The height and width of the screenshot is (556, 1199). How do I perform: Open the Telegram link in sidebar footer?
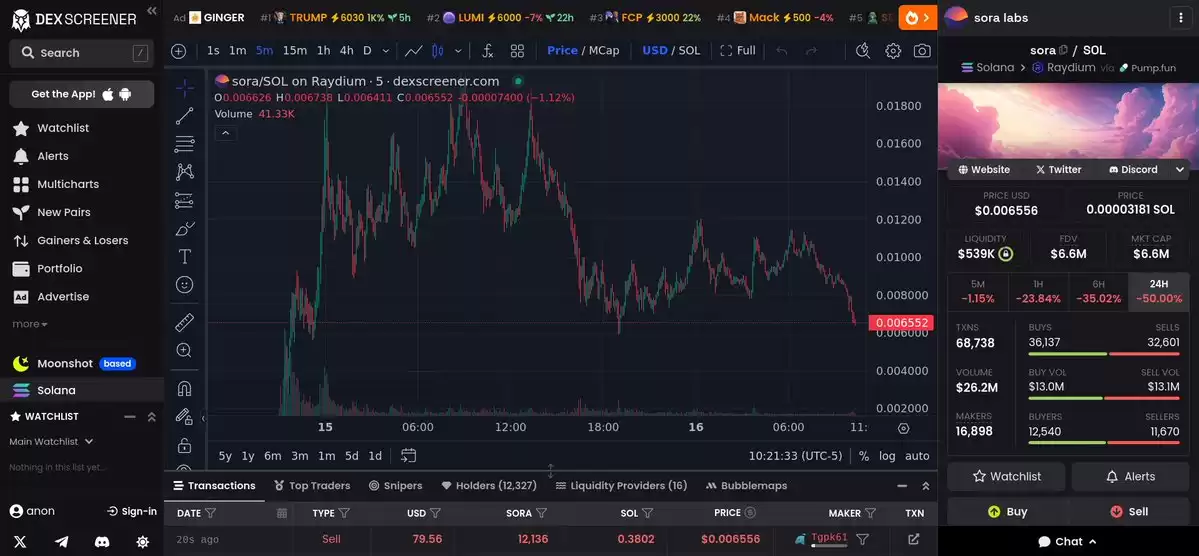point(61,541)
